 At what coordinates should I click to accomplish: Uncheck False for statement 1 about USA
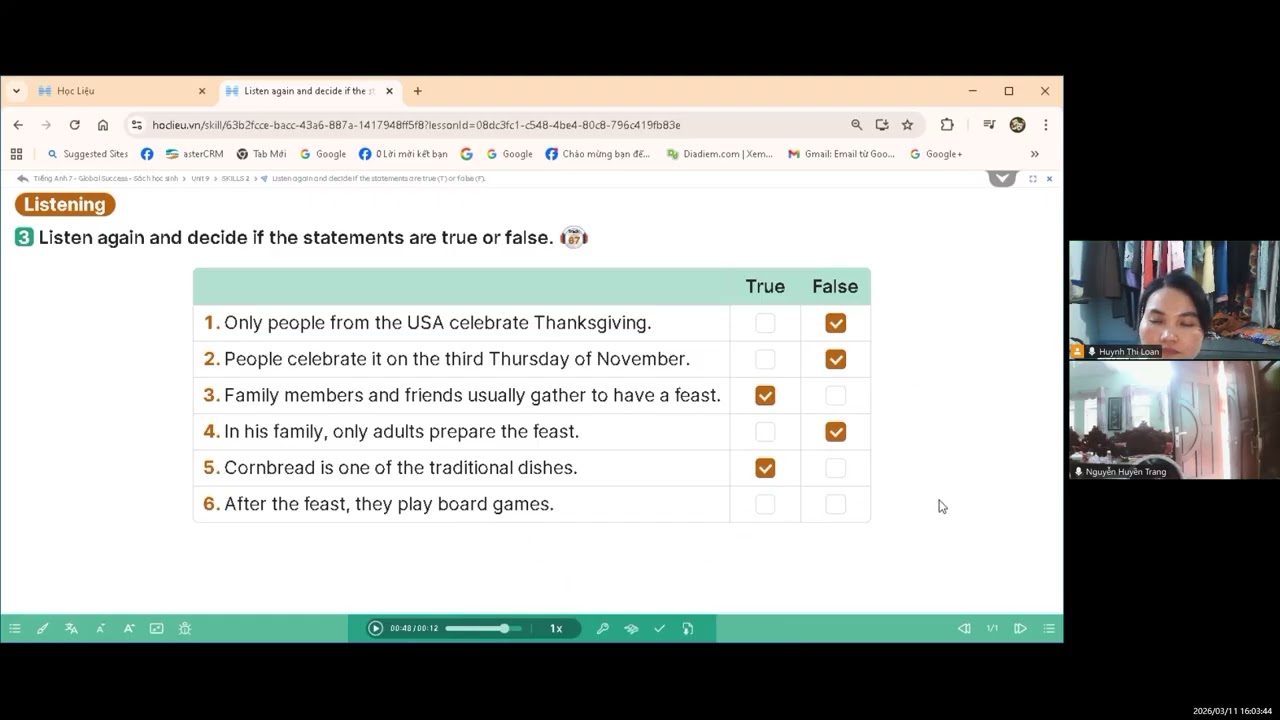point(835,323)
